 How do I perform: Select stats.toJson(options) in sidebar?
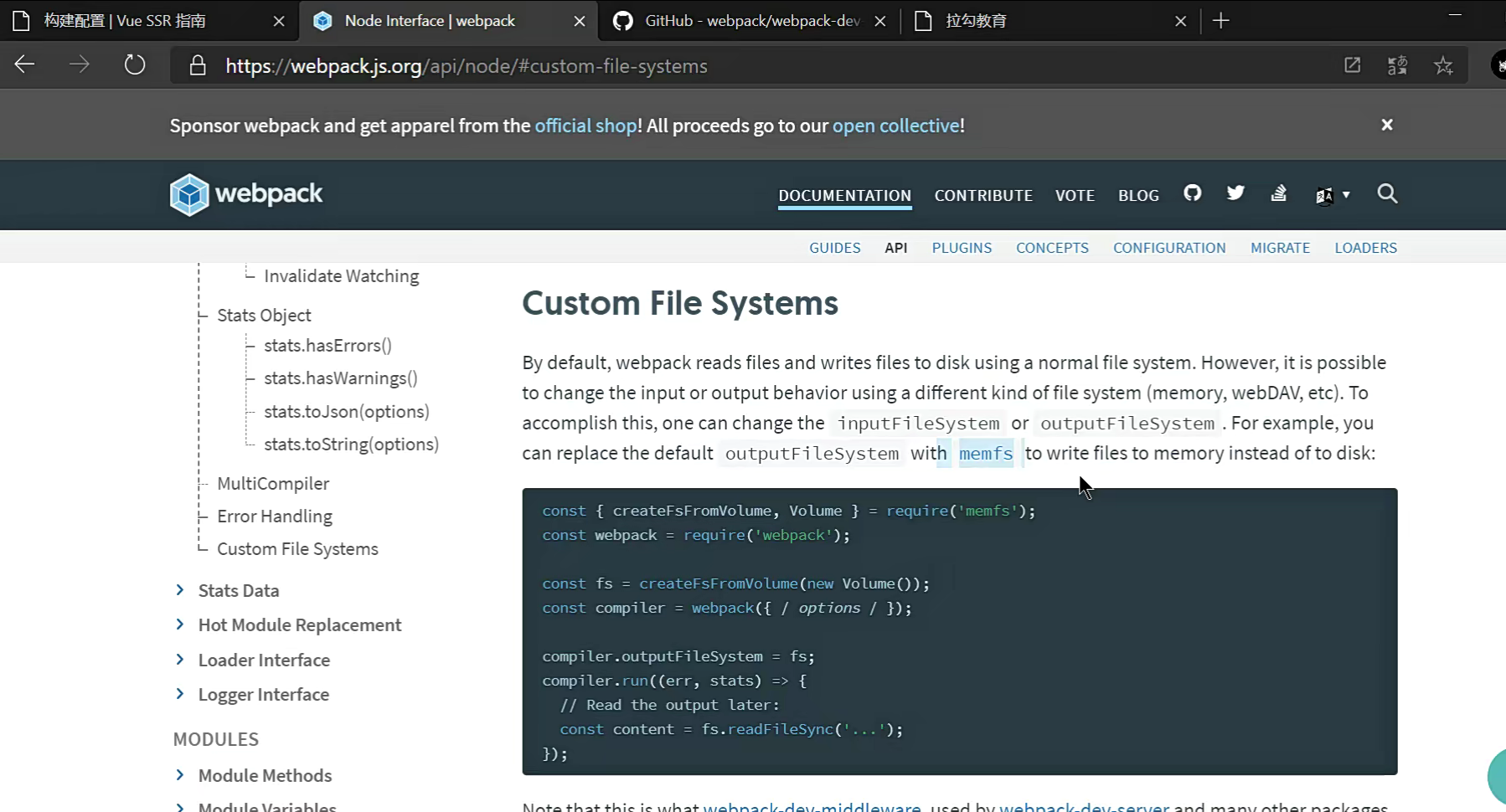tap(346, 412)
